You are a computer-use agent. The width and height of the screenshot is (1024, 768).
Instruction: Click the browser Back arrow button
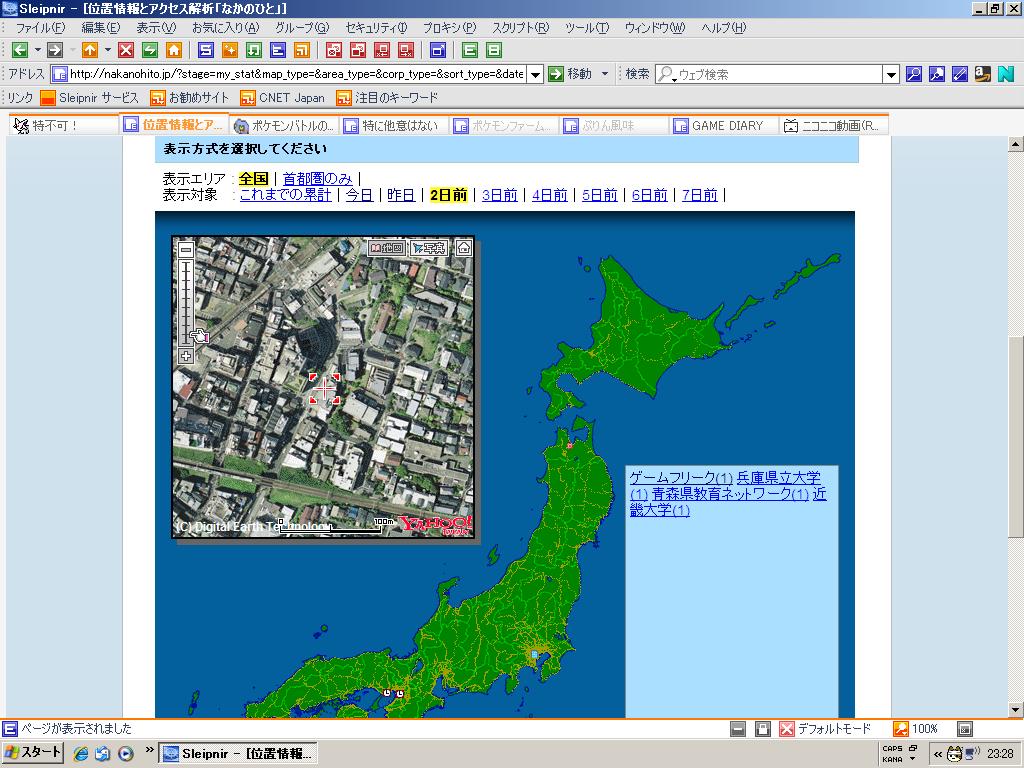(20, 50)
